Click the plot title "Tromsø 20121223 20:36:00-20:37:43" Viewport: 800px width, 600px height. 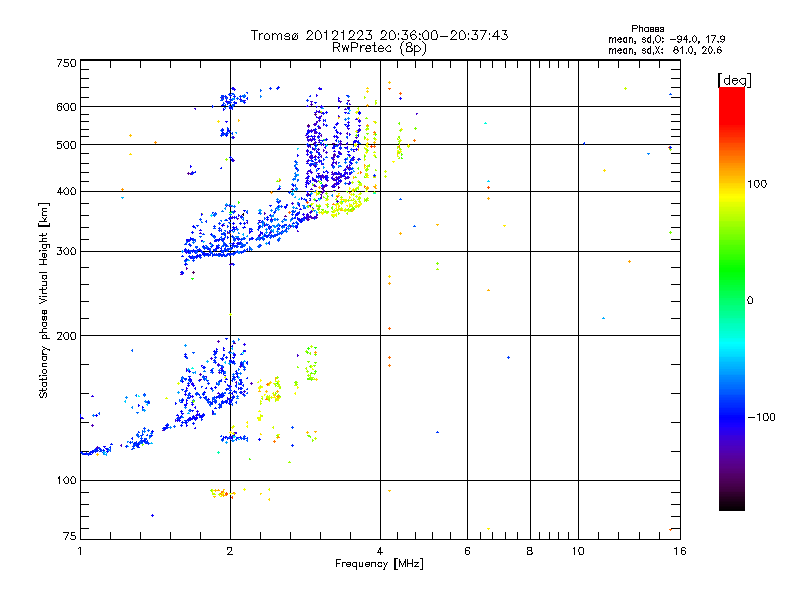pos(379,35)
